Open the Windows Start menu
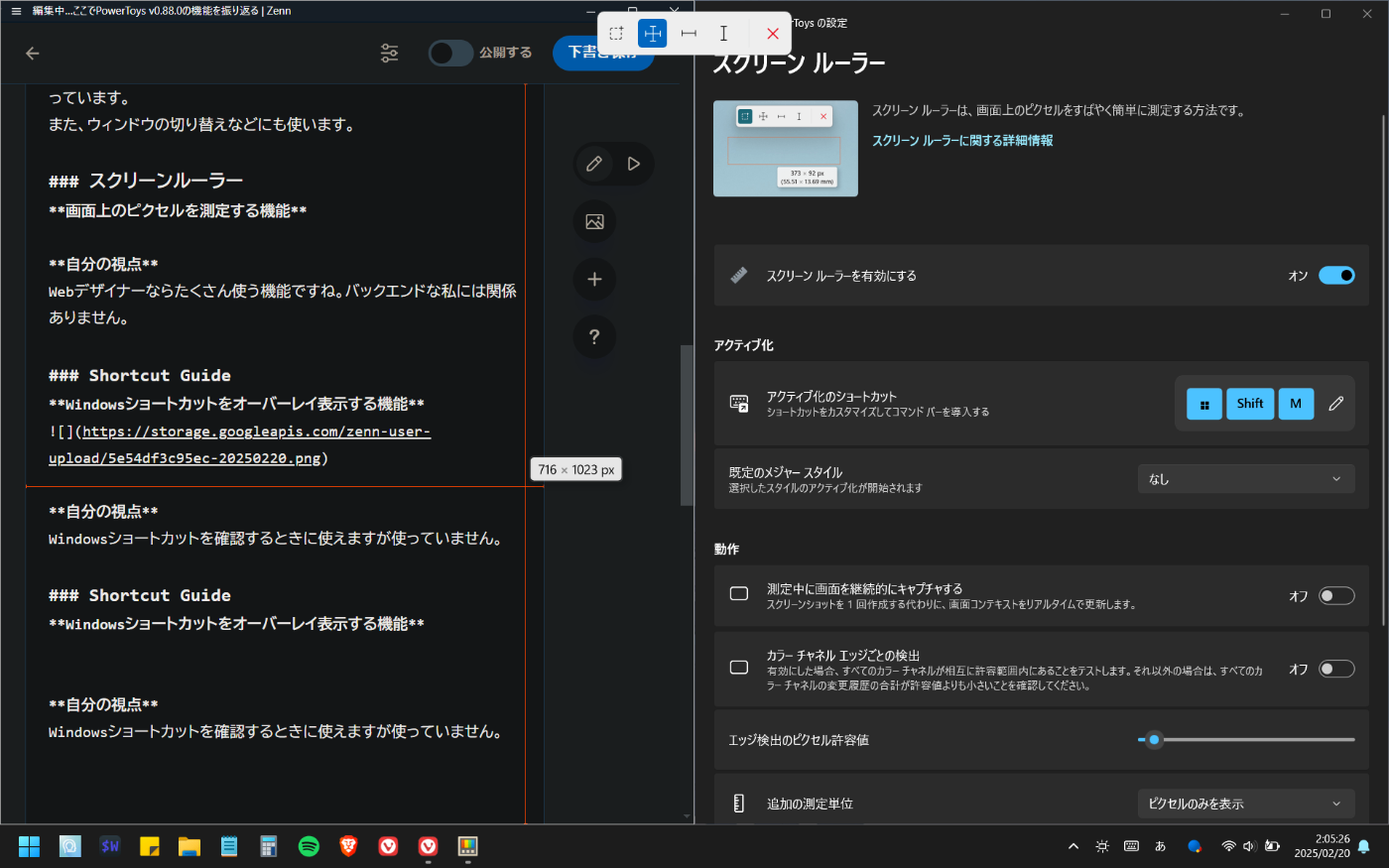Screen dimensions: 1389x868 [x=29, y=846]
